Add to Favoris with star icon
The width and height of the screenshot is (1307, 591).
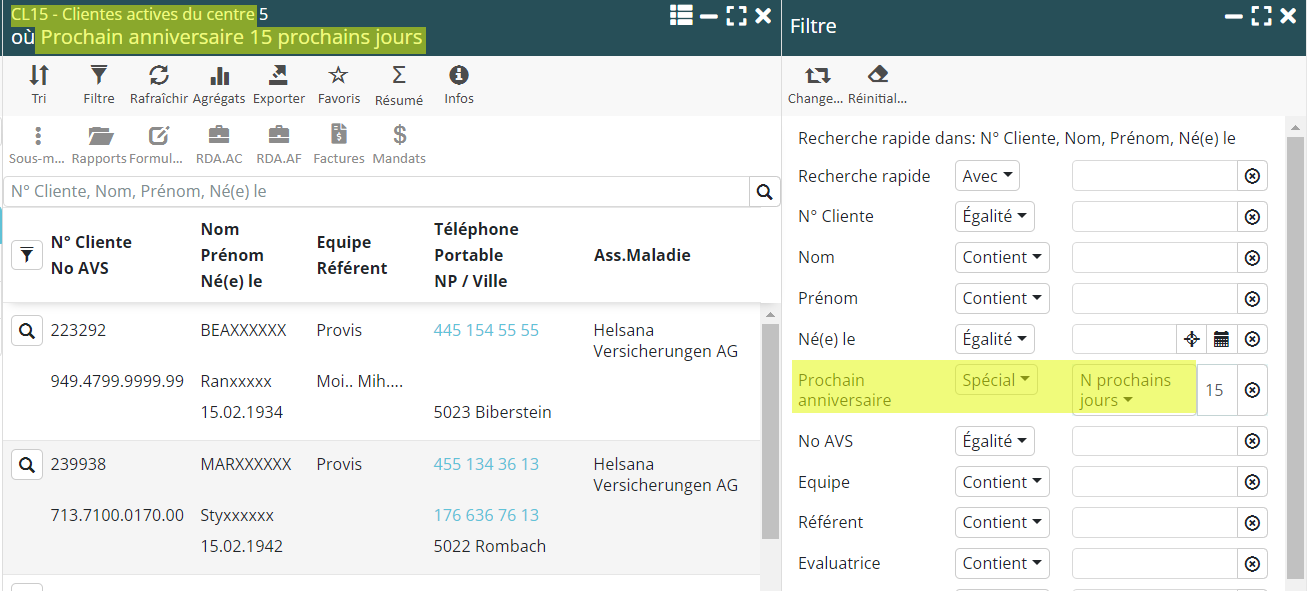pyautogui.click(x=338, y=76)
